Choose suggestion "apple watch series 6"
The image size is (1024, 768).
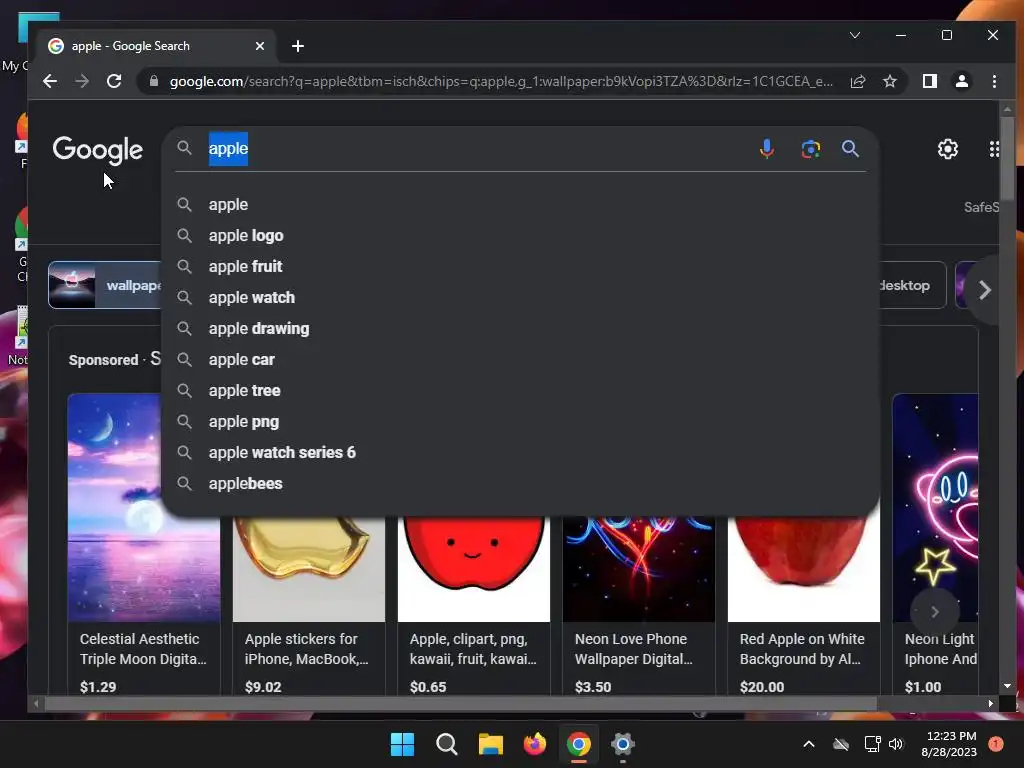coord(520,453)
